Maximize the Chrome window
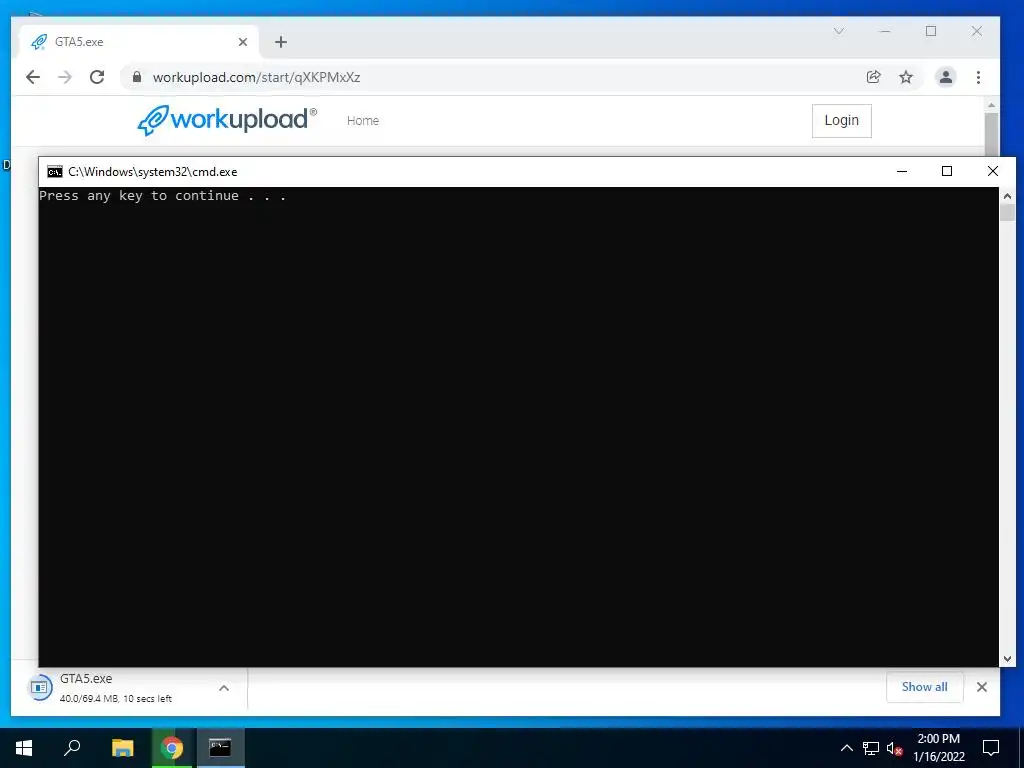1024x768 pixels. tap(931, 31)
